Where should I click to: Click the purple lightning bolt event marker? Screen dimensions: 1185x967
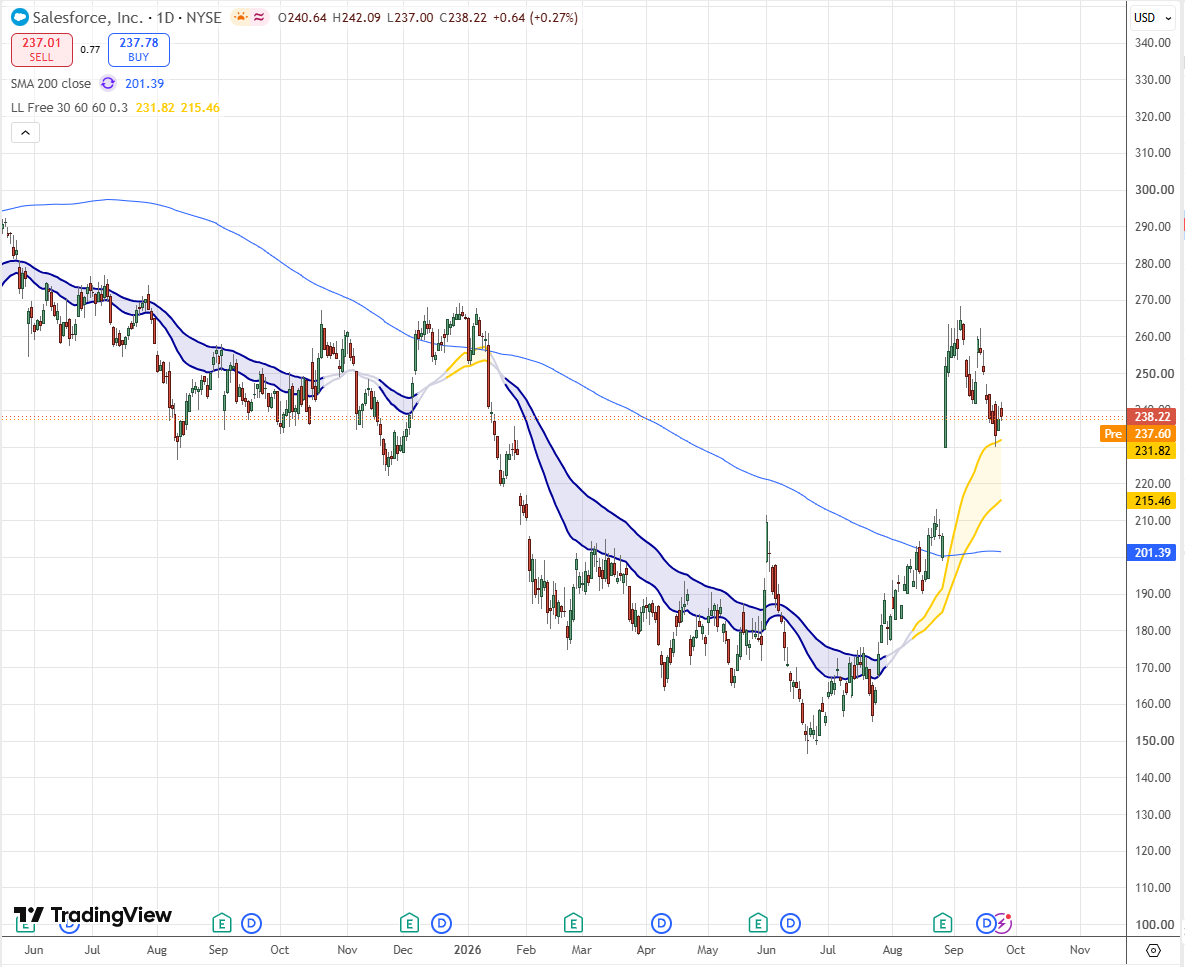pos(1001,922)
